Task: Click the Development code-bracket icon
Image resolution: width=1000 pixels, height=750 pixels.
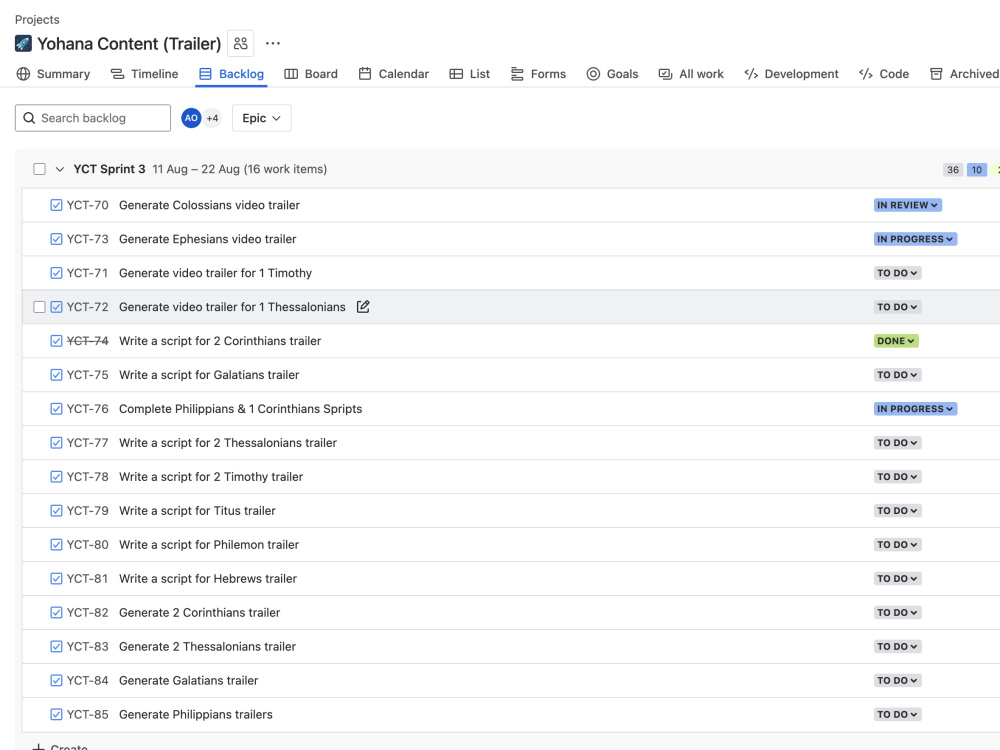Action: pos(751,74)
